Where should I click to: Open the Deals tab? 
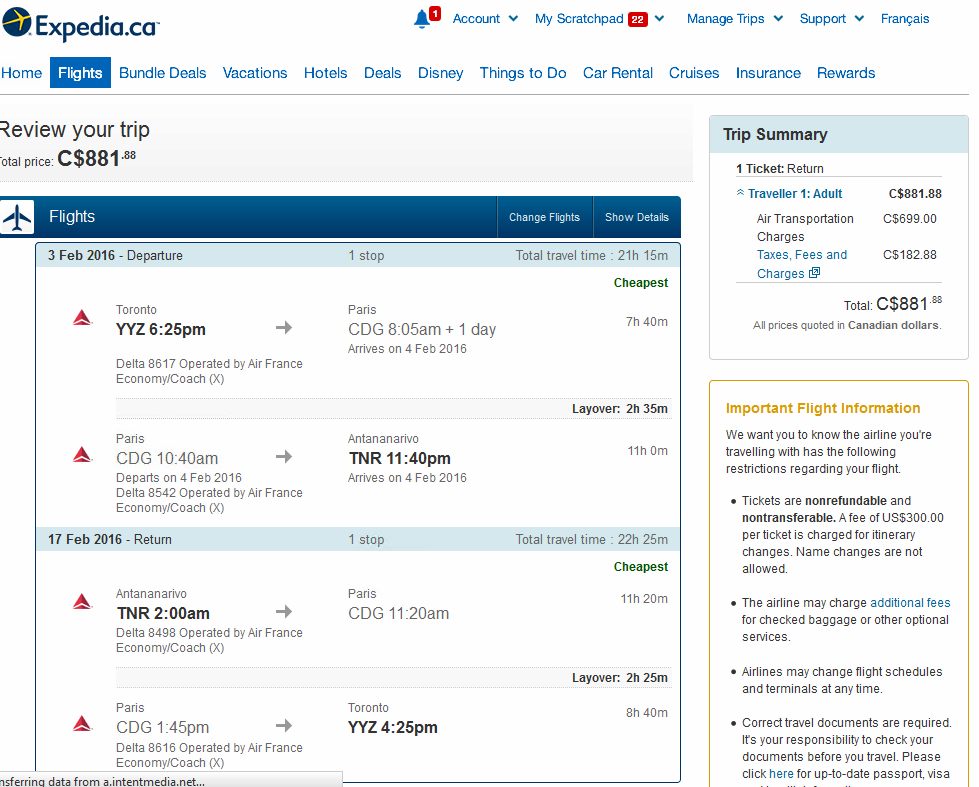tap(382, 73)
